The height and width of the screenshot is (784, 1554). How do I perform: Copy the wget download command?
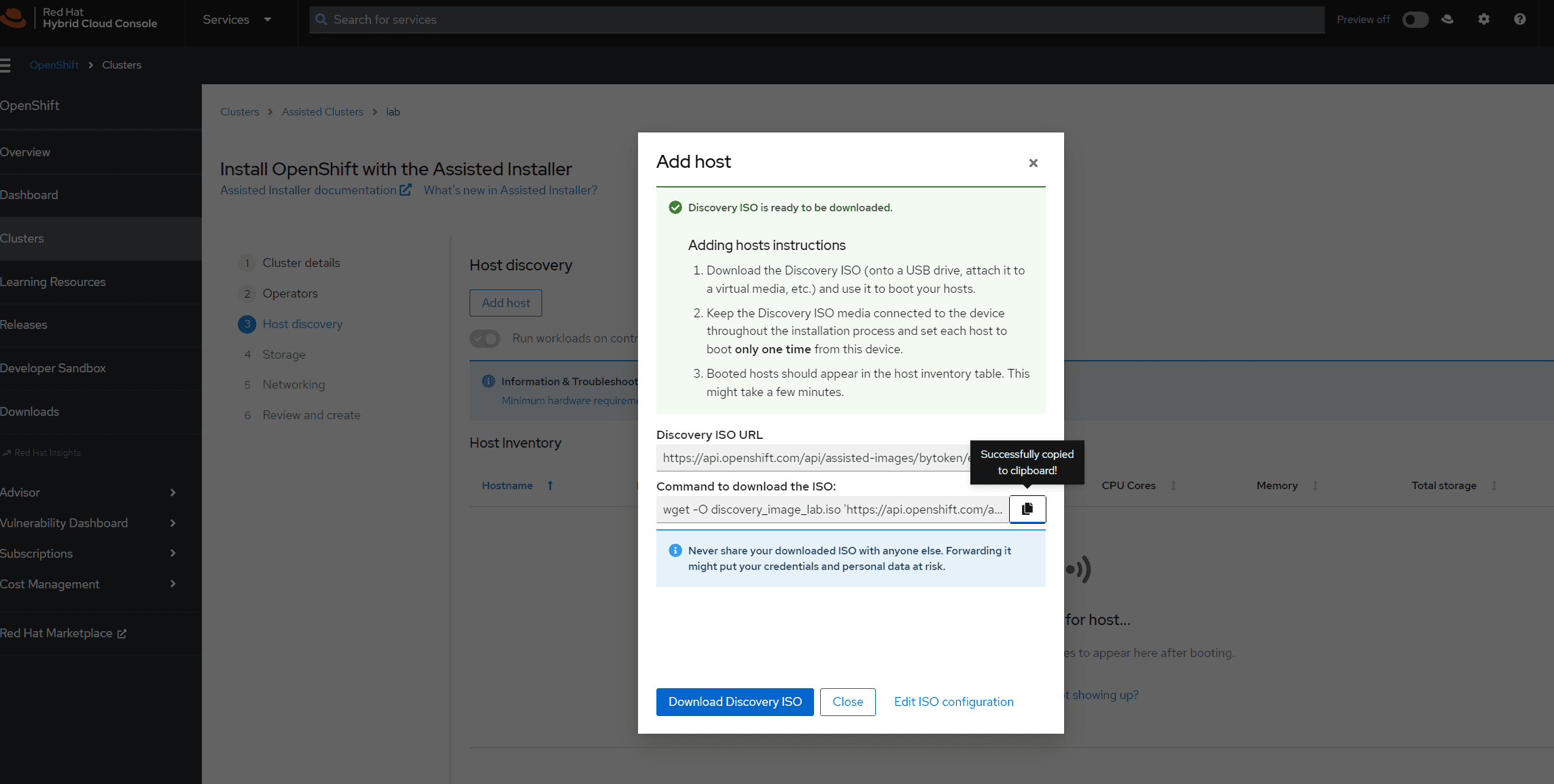pyautogui.click(x=1027, y=509)
